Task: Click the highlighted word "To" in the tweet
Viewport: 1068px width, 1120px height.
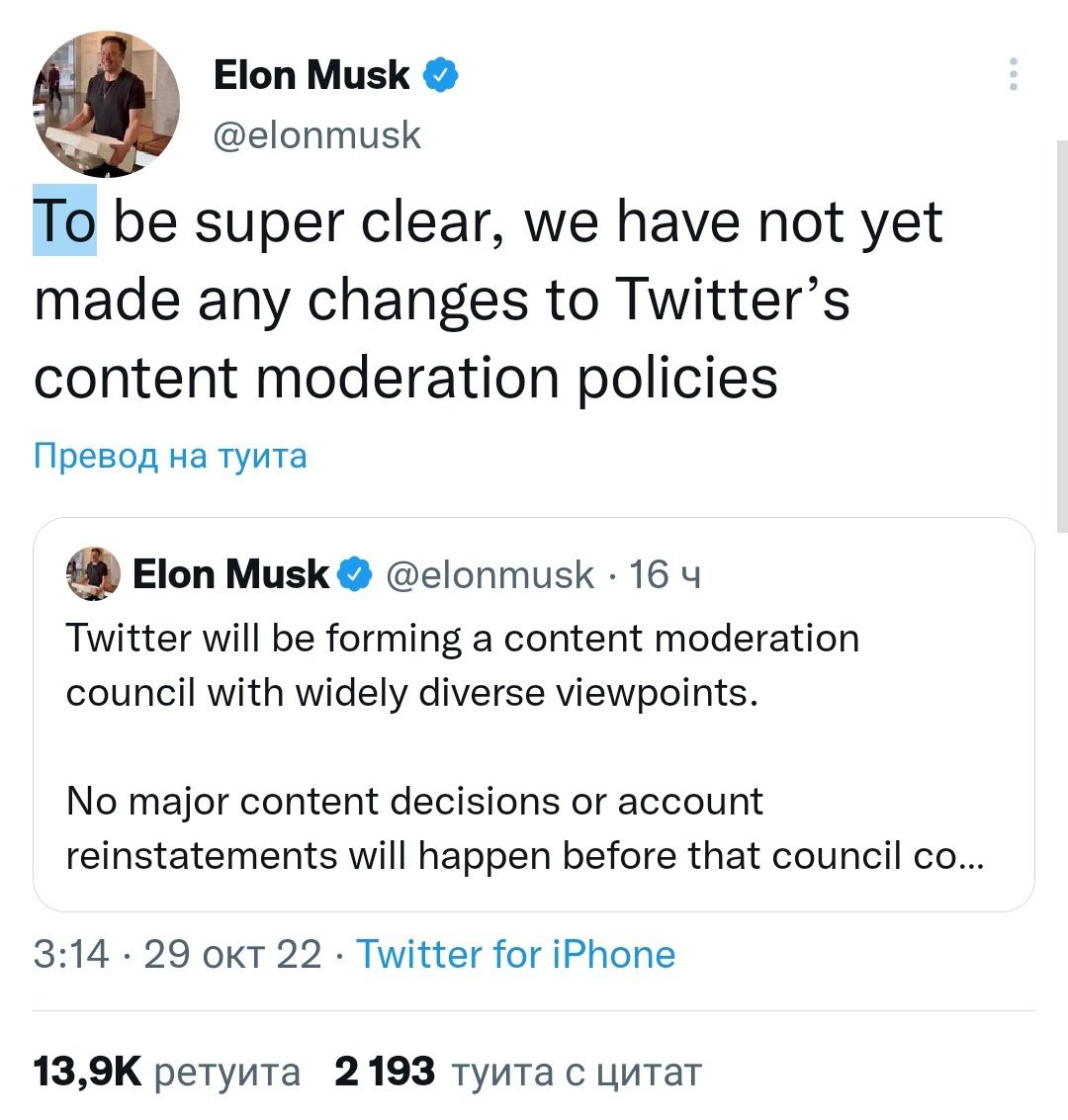Action: pyautogui.click(x=64, y=220)
